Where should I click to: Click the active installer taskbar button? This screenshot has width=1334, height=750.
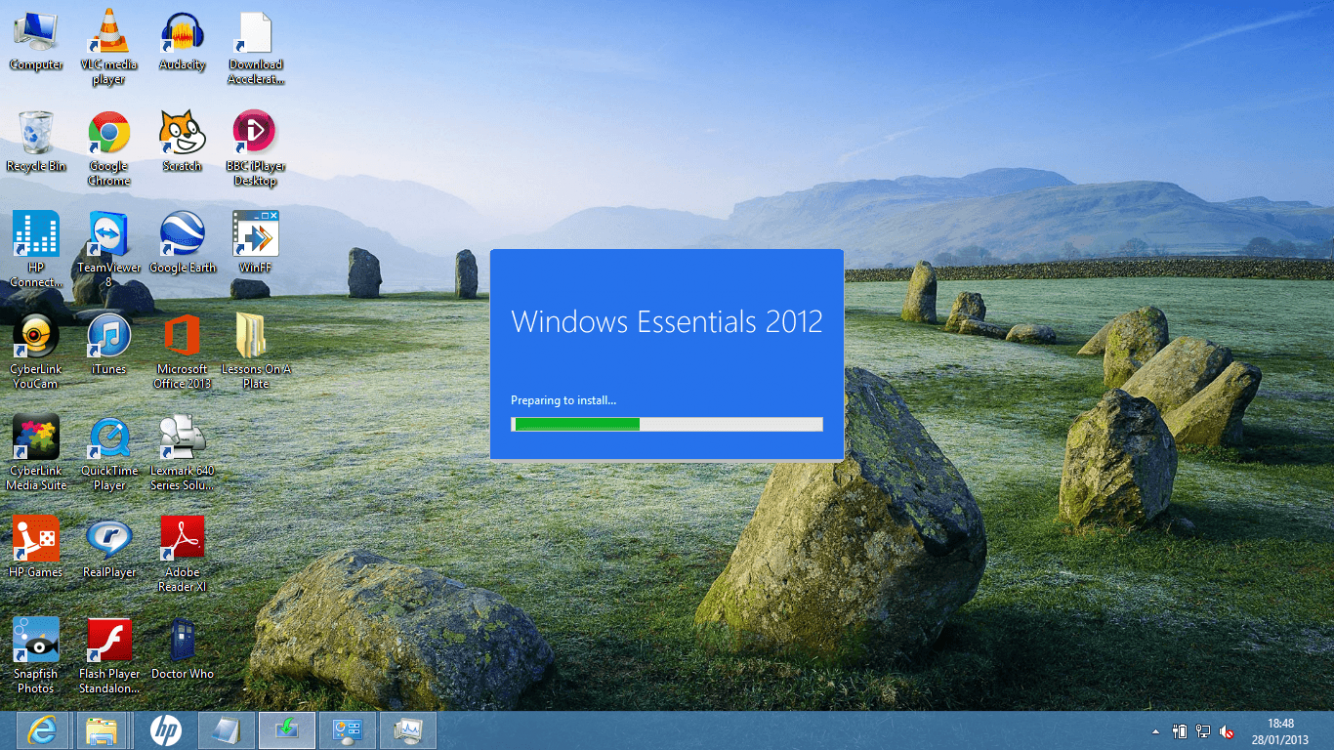287,731
